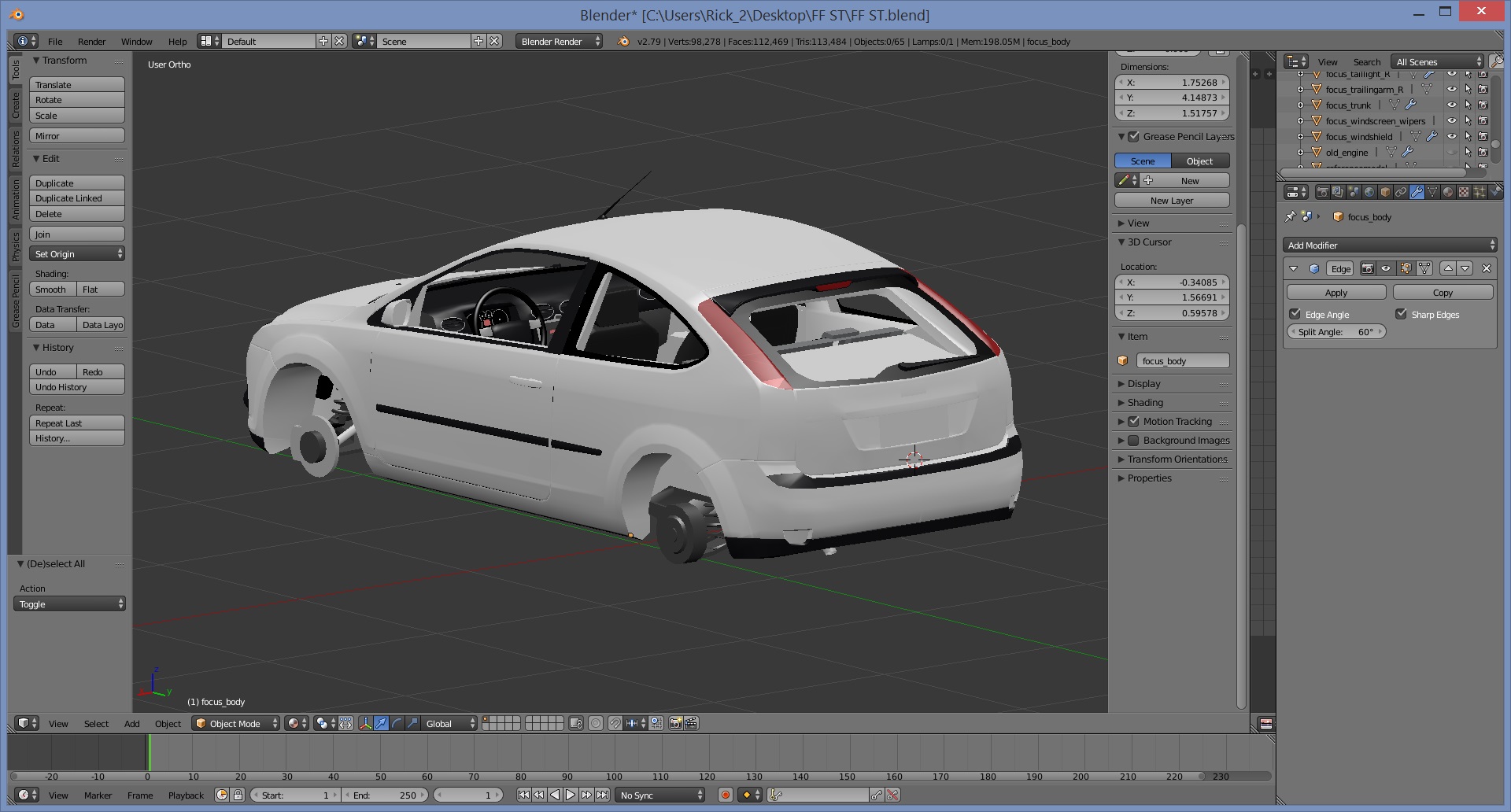Open viewport shading selector in 3D header
The width and height of the screenshot is (1511, 812).
click(297, 723)
